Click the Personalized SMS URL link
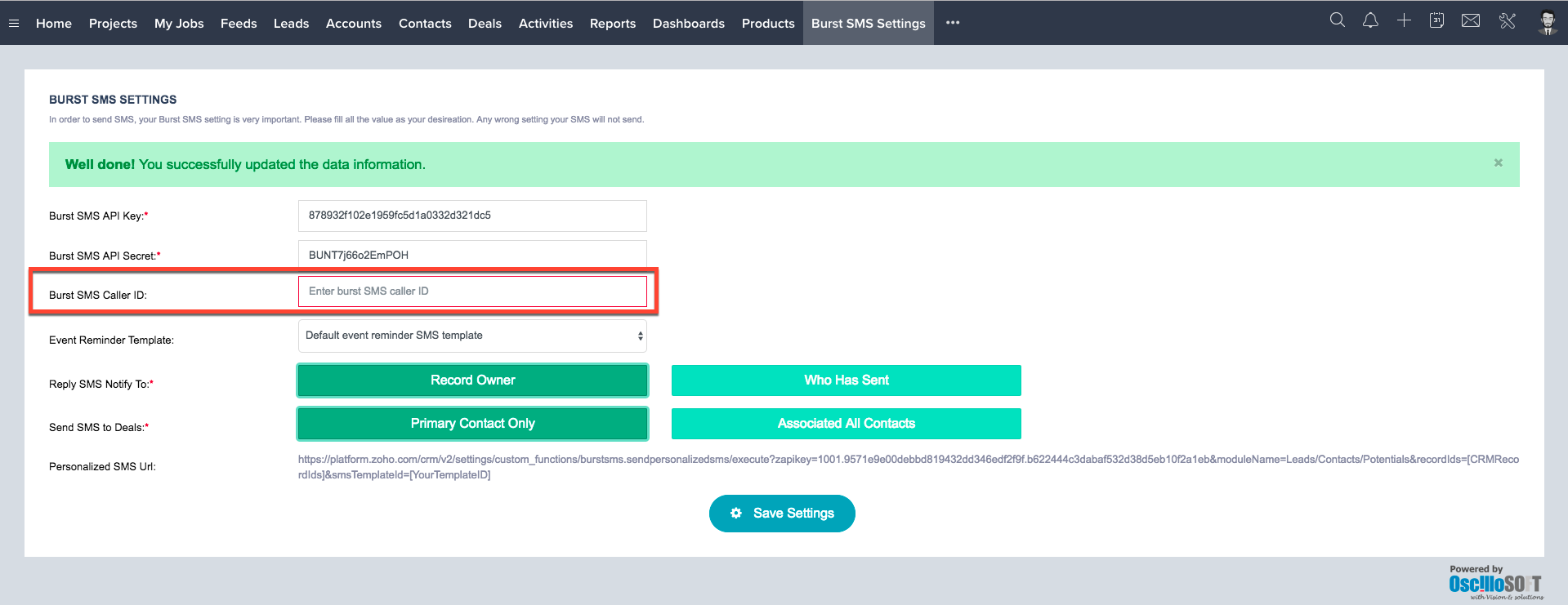Image resolution: width=1568 pixels, height=605 pixels. [908, 467]
